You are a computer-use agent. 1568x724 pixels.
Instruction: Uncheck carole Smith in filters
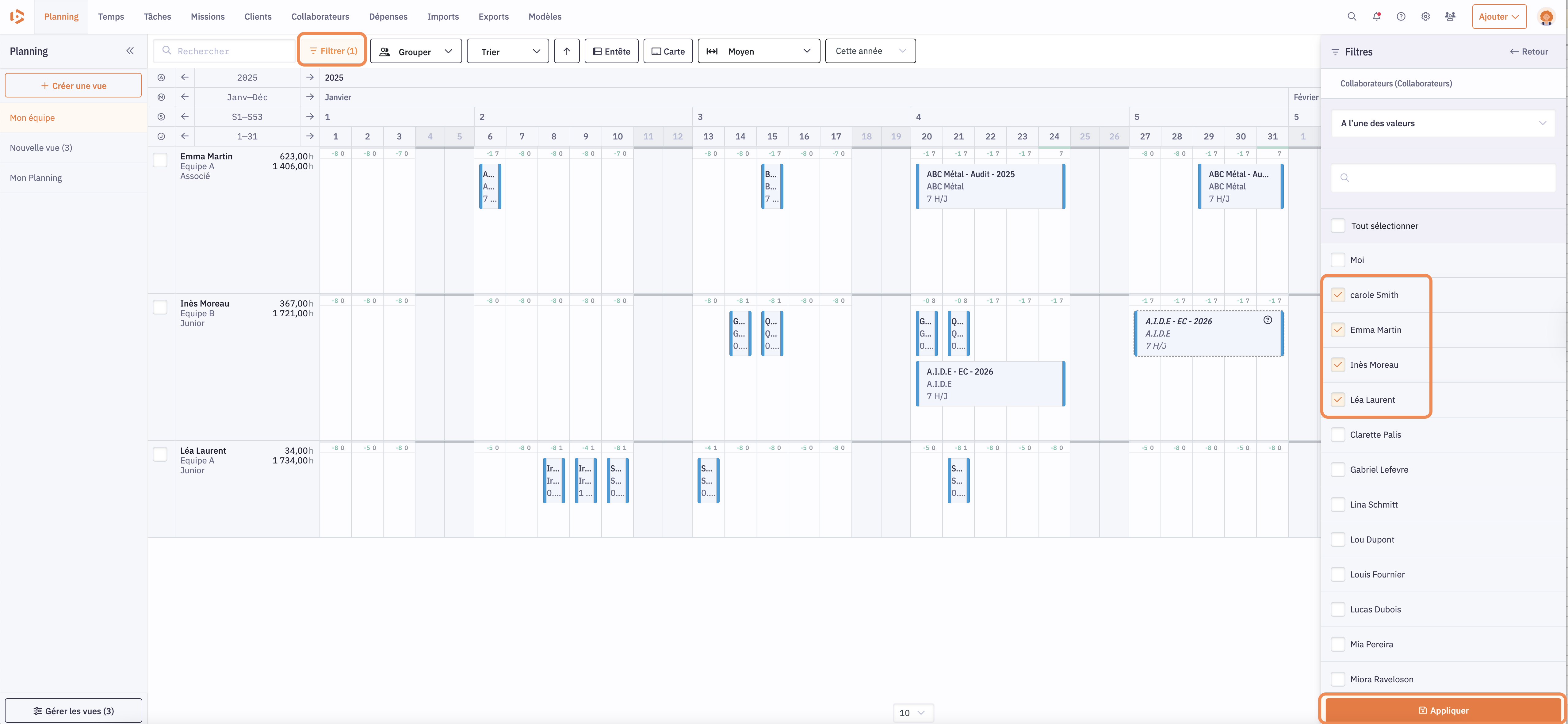(x=1337, y=295)
